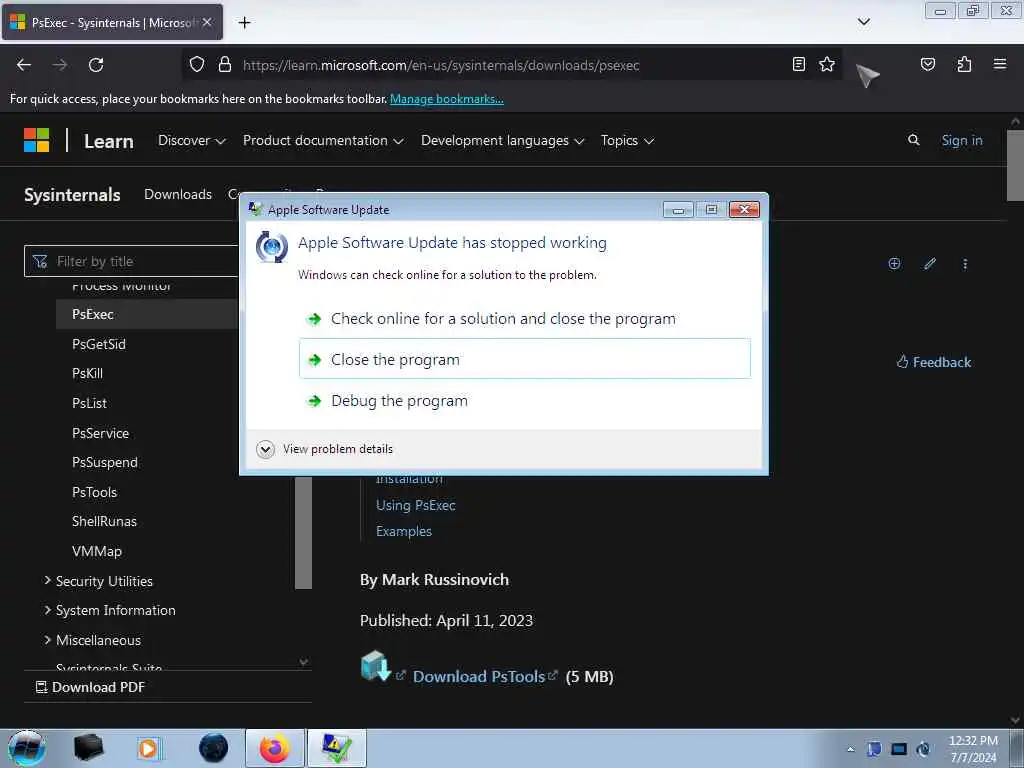Click the site security padlock icon
The height and width of the screenshot is (768, 1024).
click(x=225, y=65)
